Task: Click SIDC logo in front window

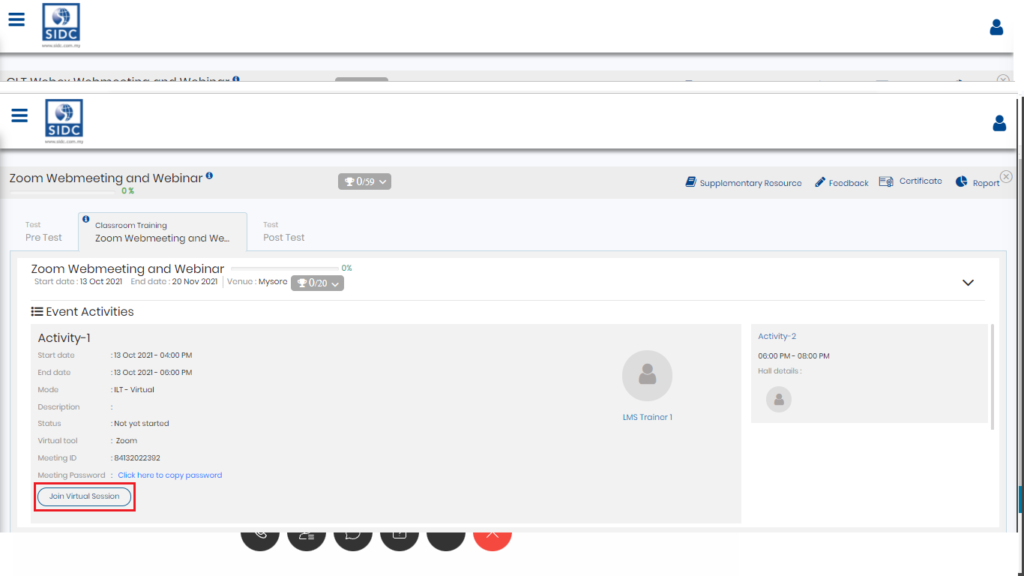Action: [64, 121]
